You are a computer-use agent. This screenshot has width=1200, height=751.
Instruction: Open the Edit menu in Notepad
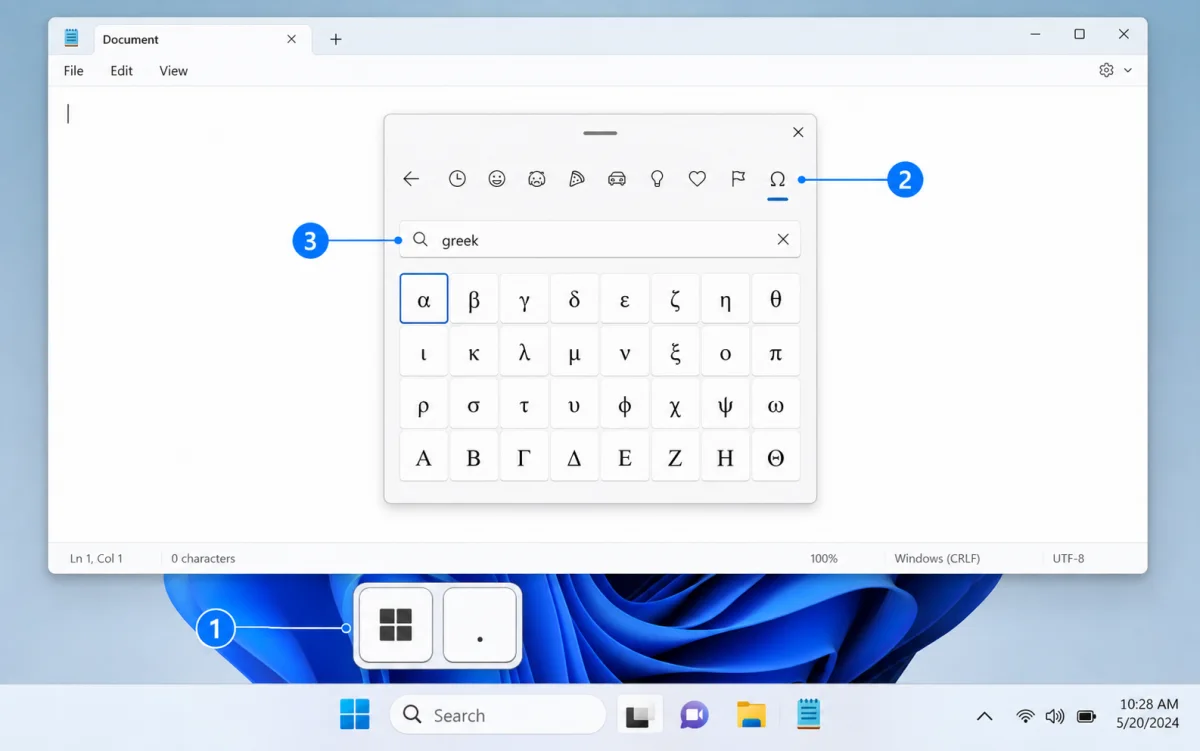click(x=121, y=71)
